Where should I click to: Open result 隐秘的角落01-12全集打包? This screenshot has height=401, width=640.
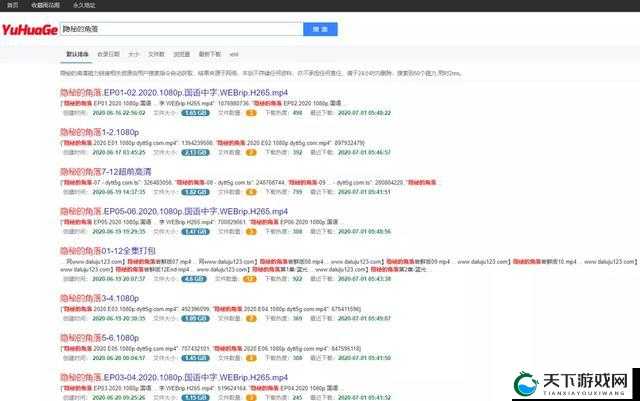click(x=108, y=251)
